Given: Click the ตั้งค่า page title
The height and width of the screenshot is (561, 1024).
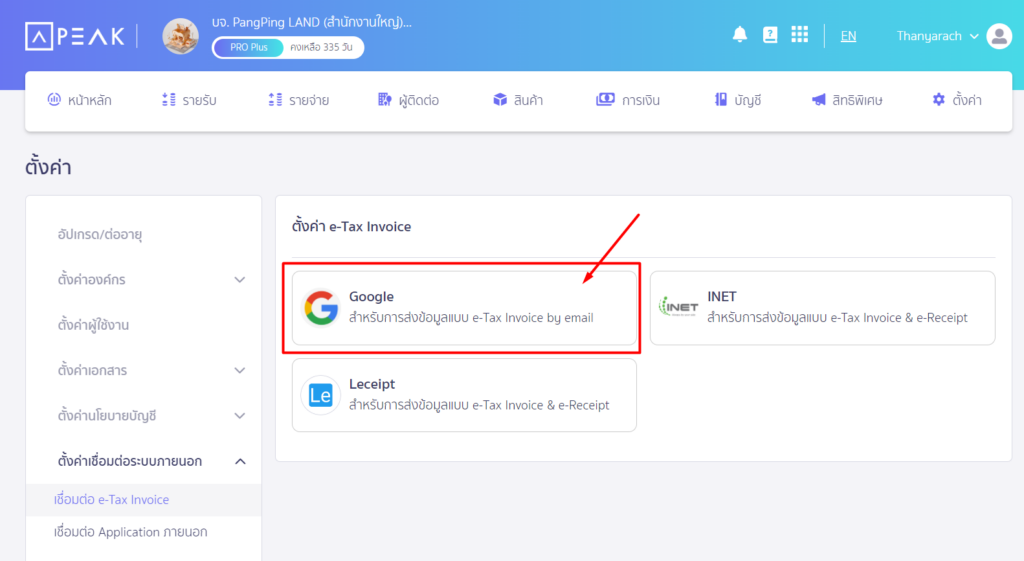Looking at the screenshot, I should tap(48, 167).
